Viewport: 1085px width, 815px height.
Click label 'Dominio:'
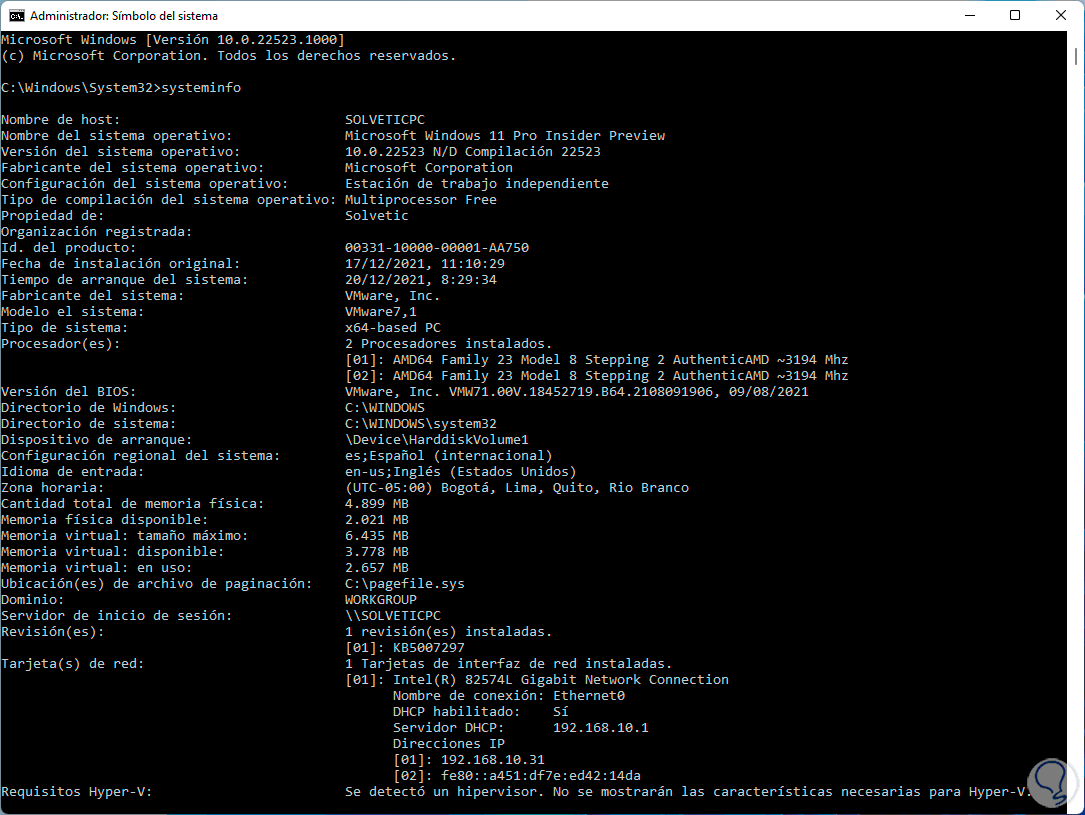pyautogui.click(x=33, y=599)
